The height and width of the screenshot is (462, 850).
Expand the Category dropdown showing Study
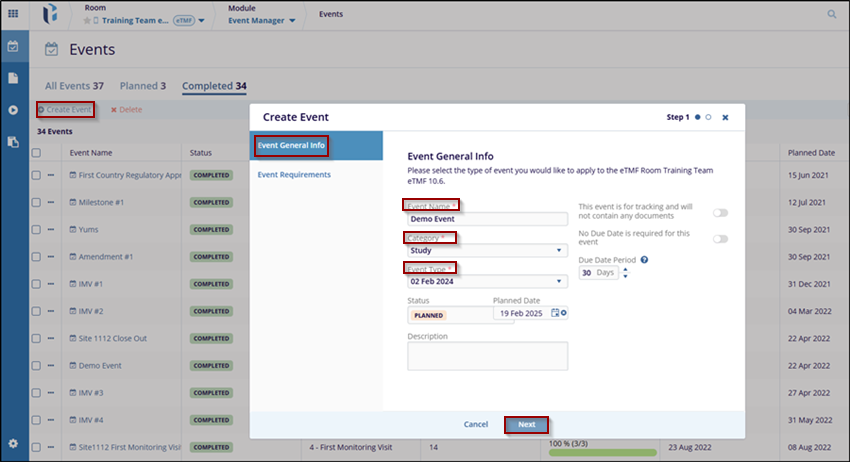(x=487, y=251)
